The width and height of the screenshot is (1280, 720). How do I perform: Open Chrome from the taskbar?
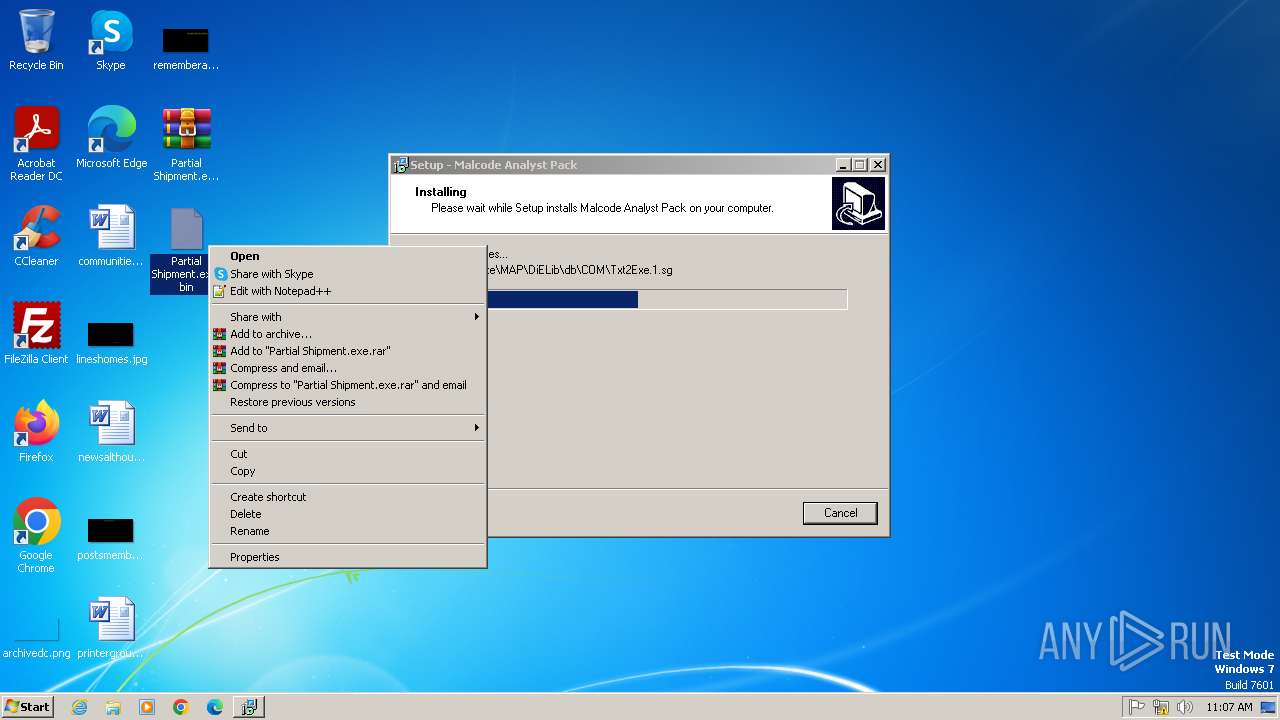[181, 707]
